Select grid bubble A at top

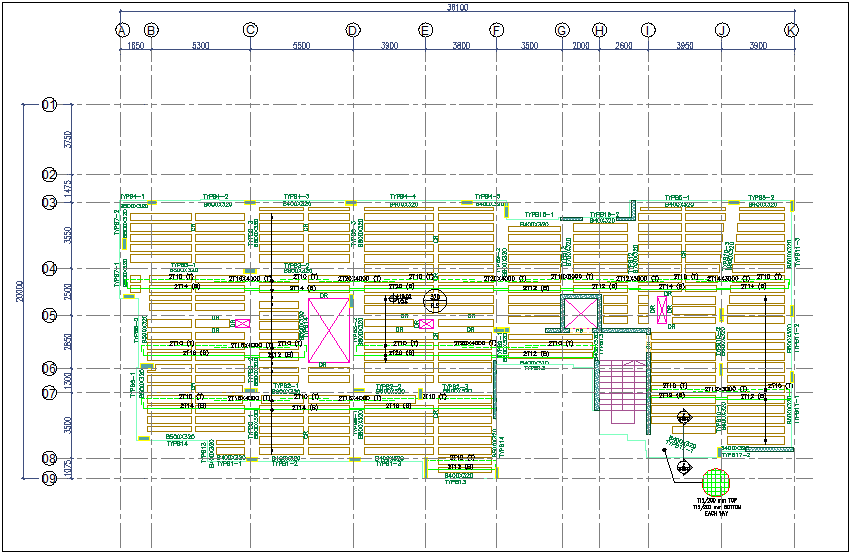pos(123,30)
